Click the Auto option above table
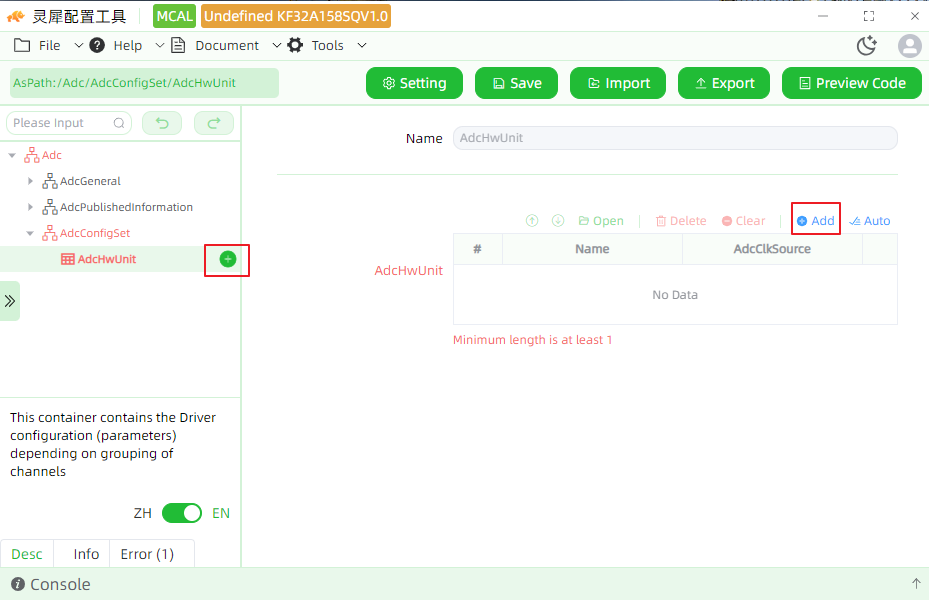This screenshot has width=929, height=600. click(x=870, y=221)
